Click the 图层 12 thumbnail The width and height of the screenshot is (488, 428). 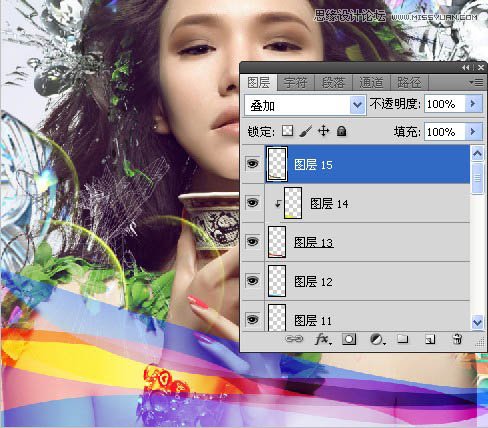tap(277, 281)
